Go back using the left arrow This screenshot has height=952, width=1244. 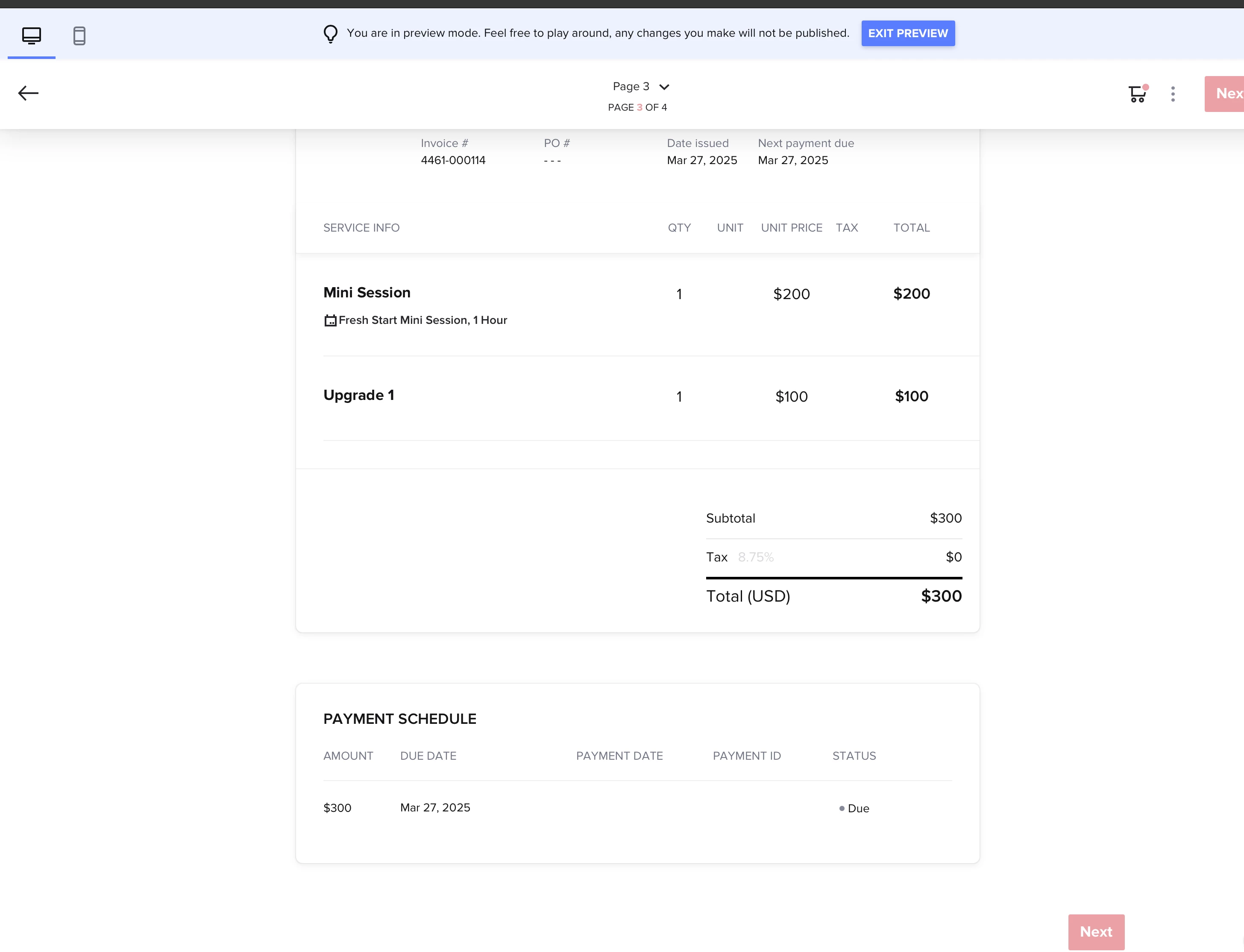coord(28,93)
